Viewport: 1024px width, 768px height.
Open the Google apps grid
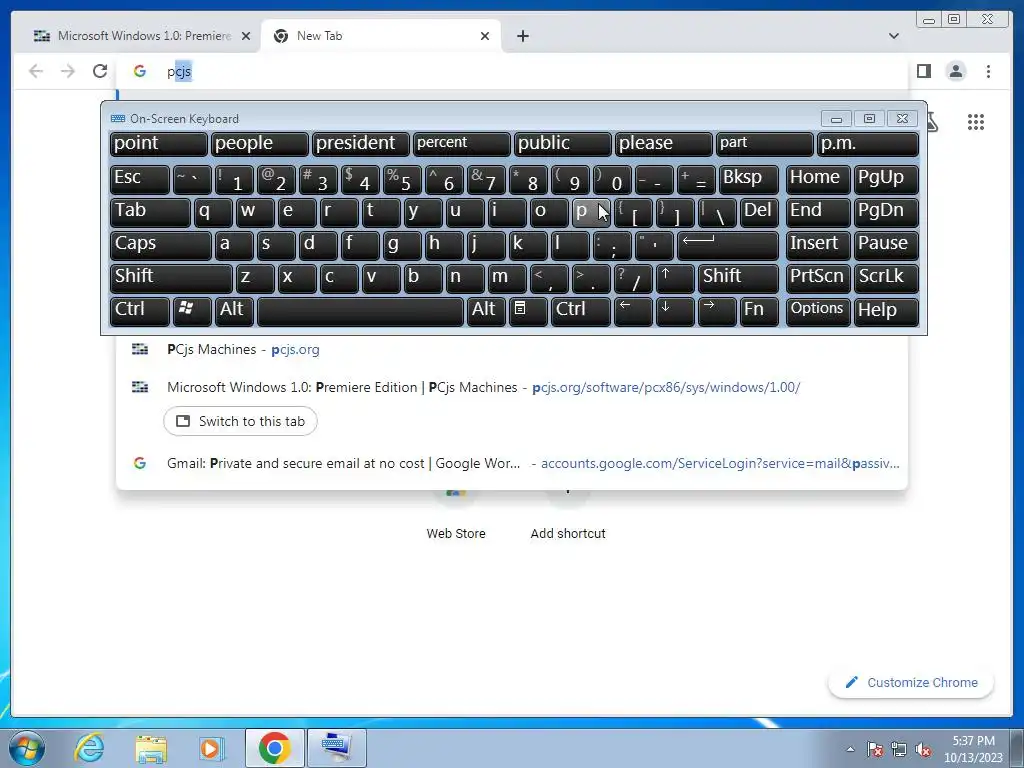click(x=976, y=121)
